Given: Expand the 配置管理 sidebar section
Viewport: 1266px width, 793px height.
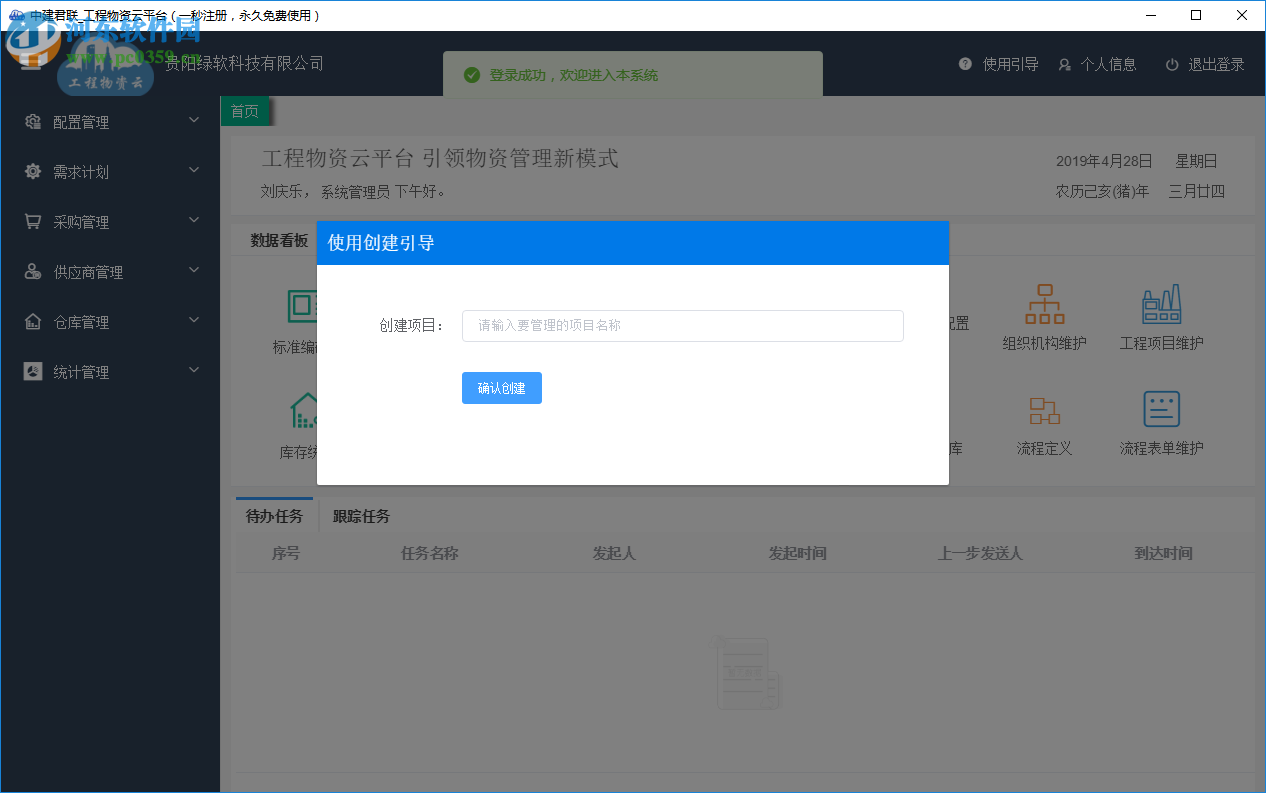Looking at the screenshot, I should tap(194, 119).
